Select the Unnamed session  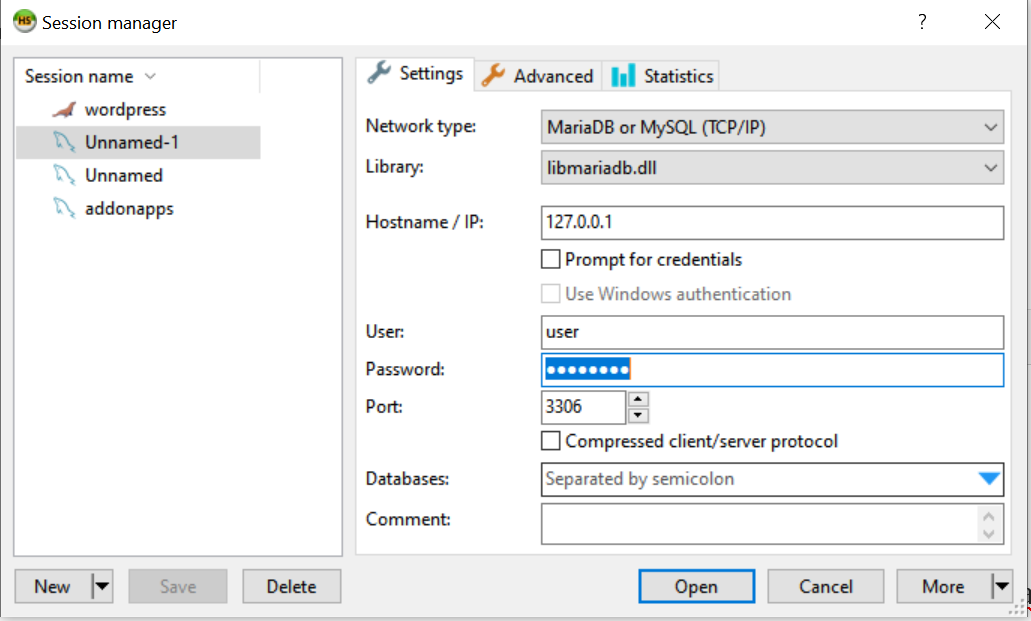click(x=124, y=175)
